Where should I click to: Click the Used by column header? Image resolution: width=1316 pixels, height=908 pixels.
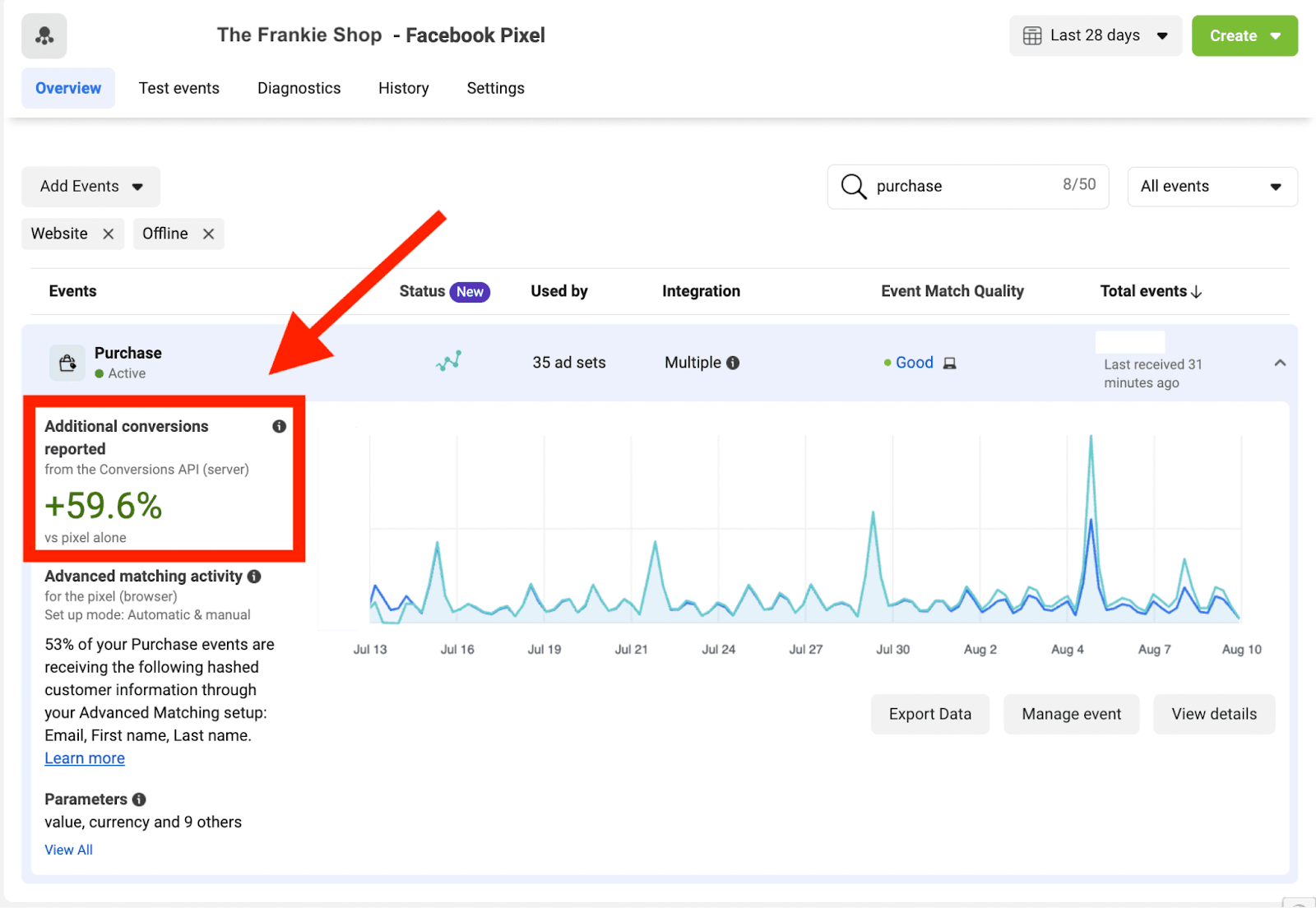coord(559,291)
